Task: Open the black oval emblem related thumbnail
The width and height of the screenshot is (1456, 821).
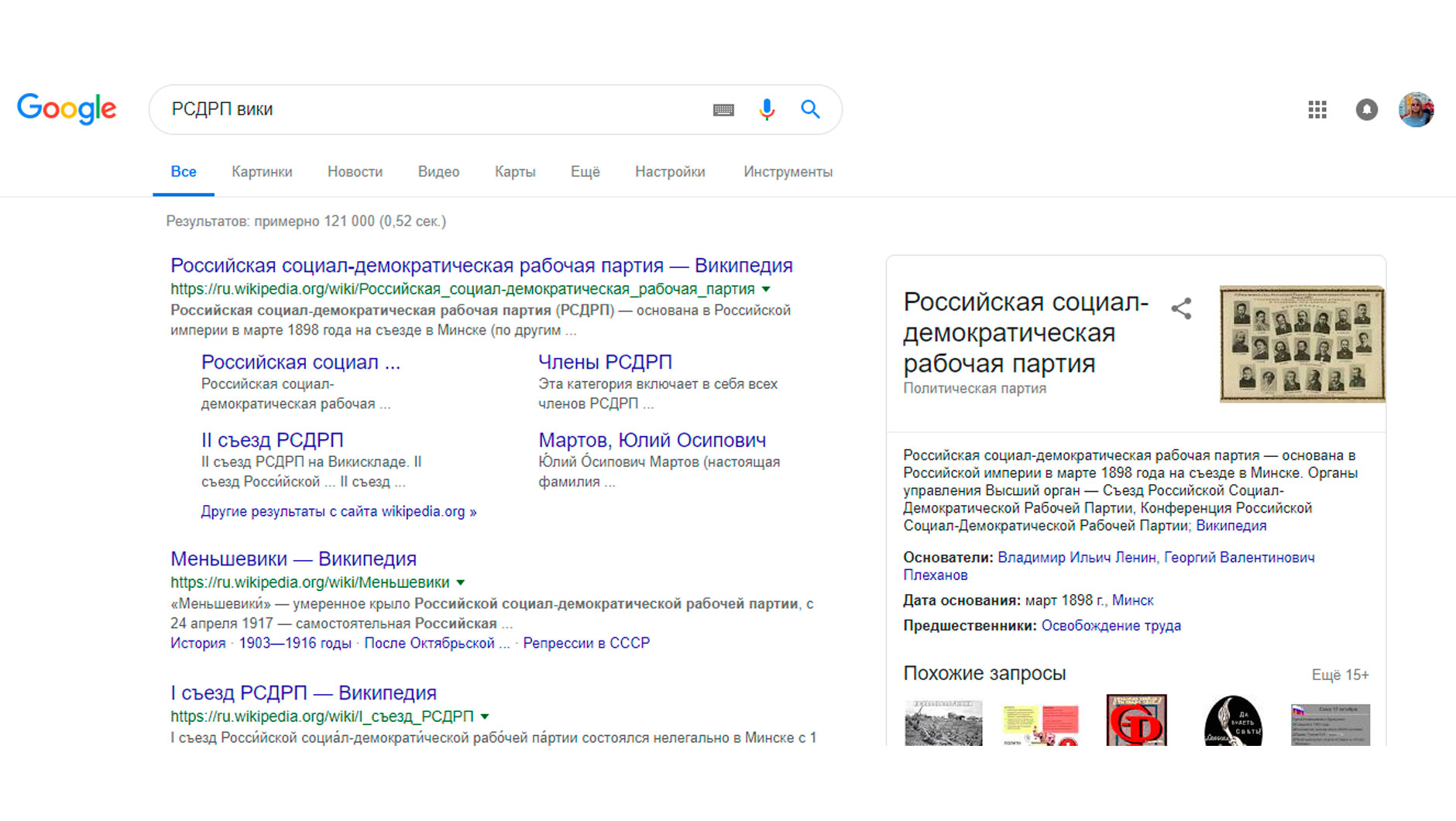Action: 1233,720
